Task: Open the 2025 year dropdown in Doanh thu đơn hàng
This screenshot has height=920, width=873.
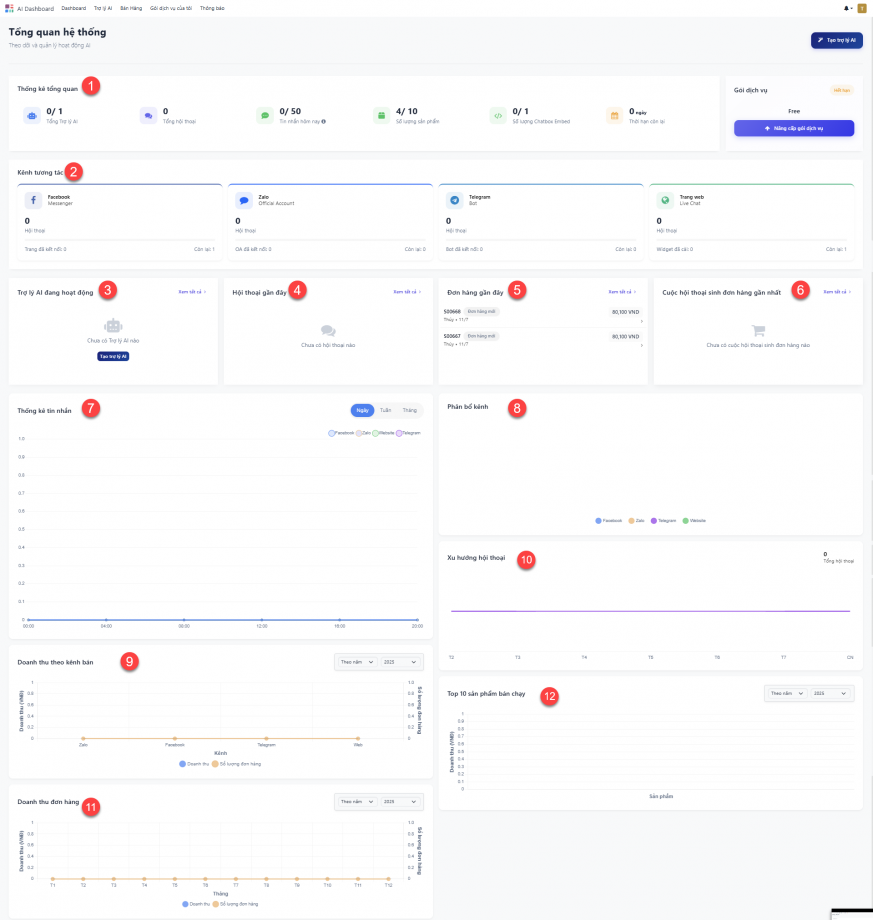Action: pos(402,801)
